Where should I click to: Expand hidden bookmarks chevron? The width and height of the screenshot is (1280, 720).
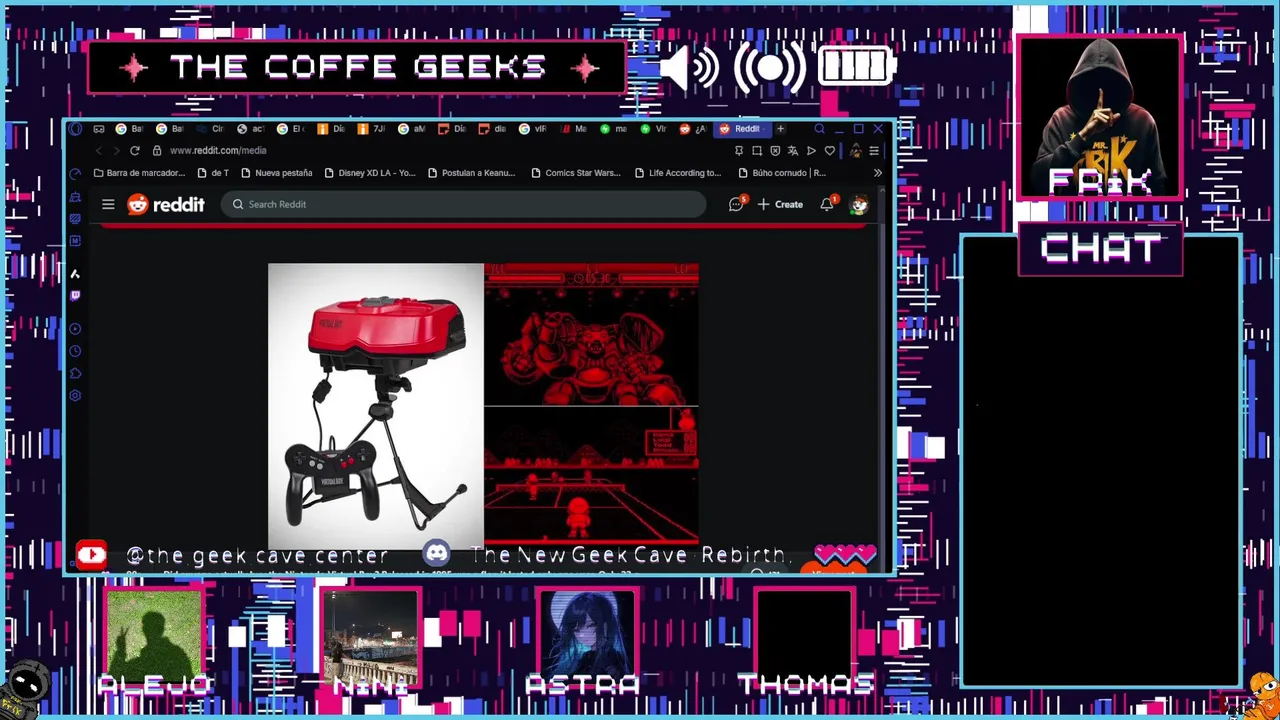coord(877,173)
